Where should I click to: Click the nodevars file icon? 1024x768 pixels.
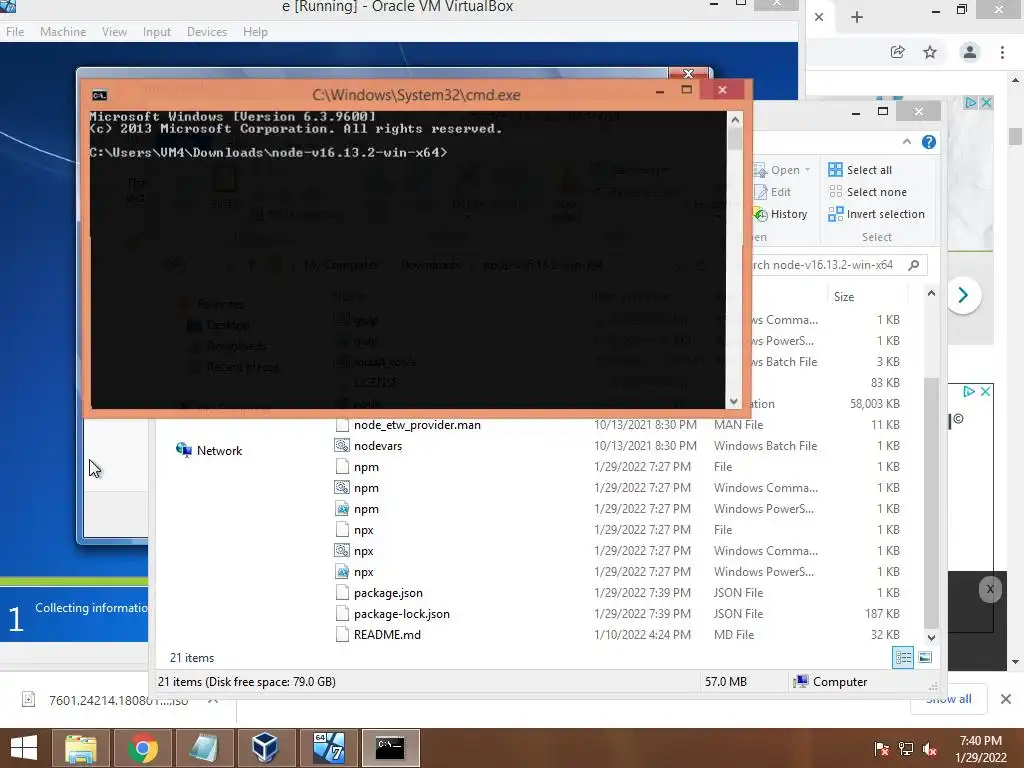[342, 446]
